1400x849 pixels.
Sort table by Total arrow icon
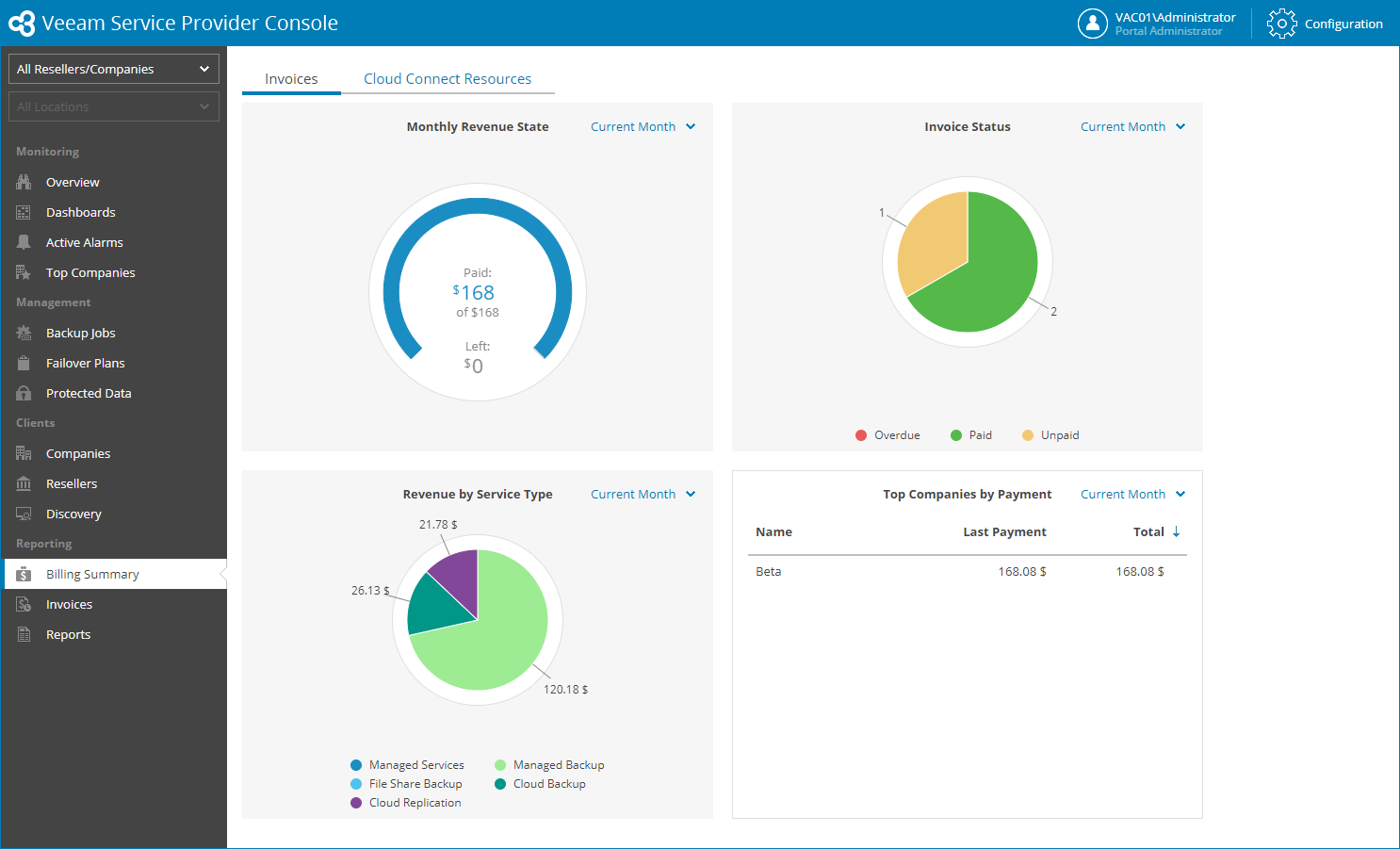tap(1176, 531)
